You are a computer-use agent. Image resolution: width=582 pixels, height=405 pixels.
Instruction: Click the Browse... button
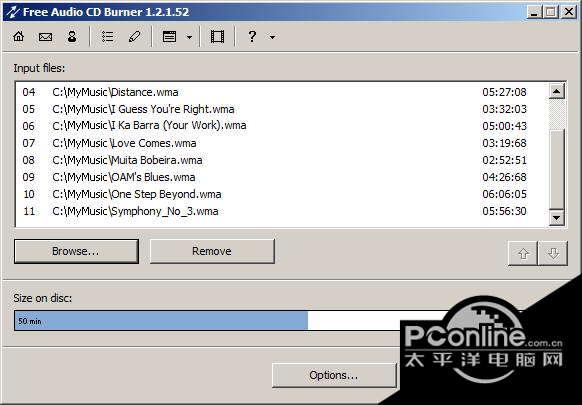[x=76, y=251]
